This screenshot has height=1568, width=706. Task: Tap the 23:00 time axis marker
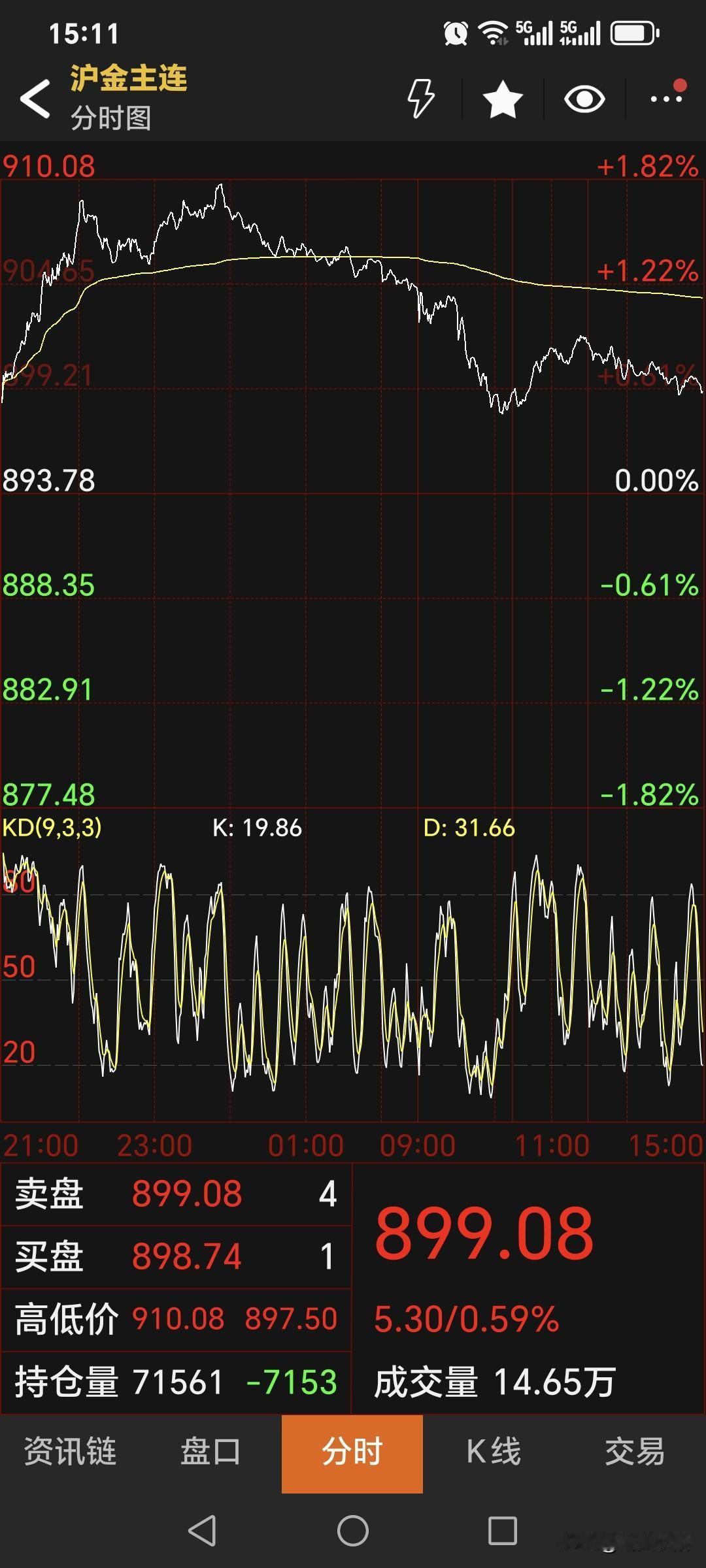point(155,1145)
